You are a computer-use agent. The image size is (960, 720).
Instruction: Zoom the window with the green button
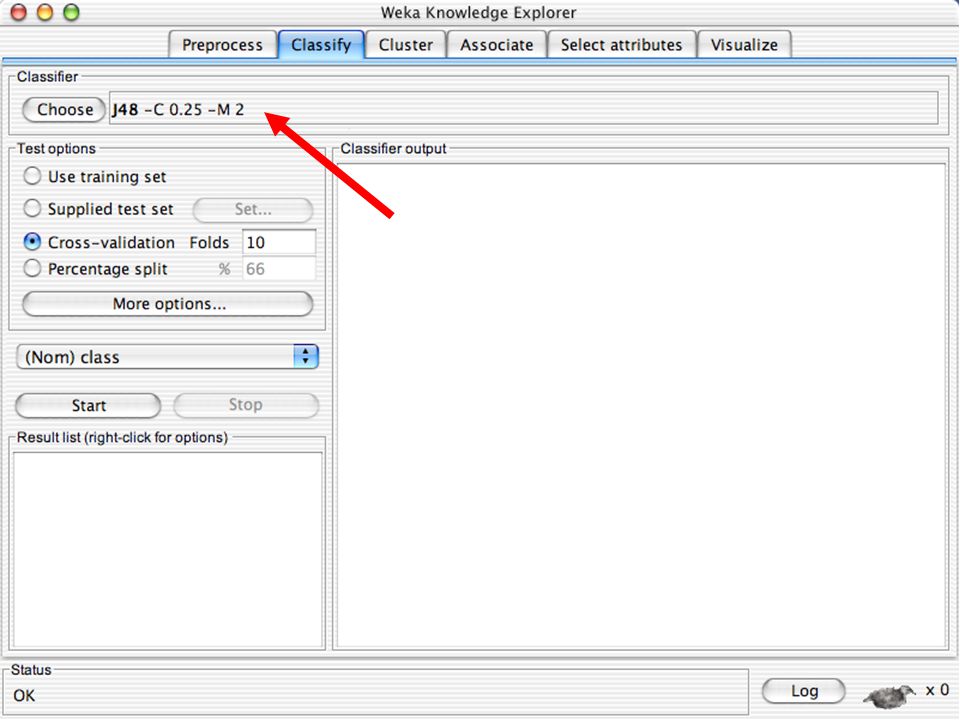pyautogui.click(x=72, y=12)
